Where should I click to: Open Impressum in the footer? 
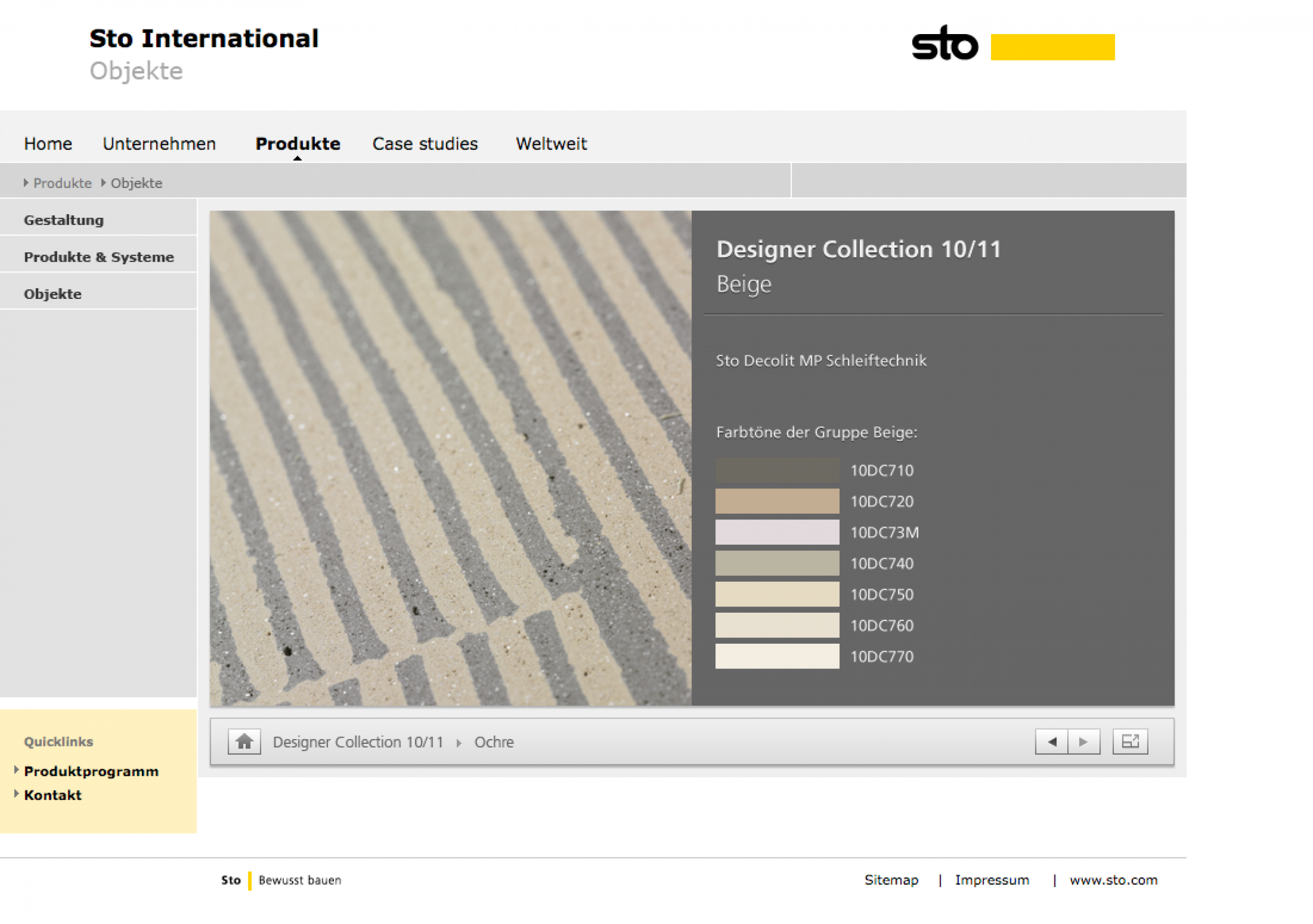[991, 880]
